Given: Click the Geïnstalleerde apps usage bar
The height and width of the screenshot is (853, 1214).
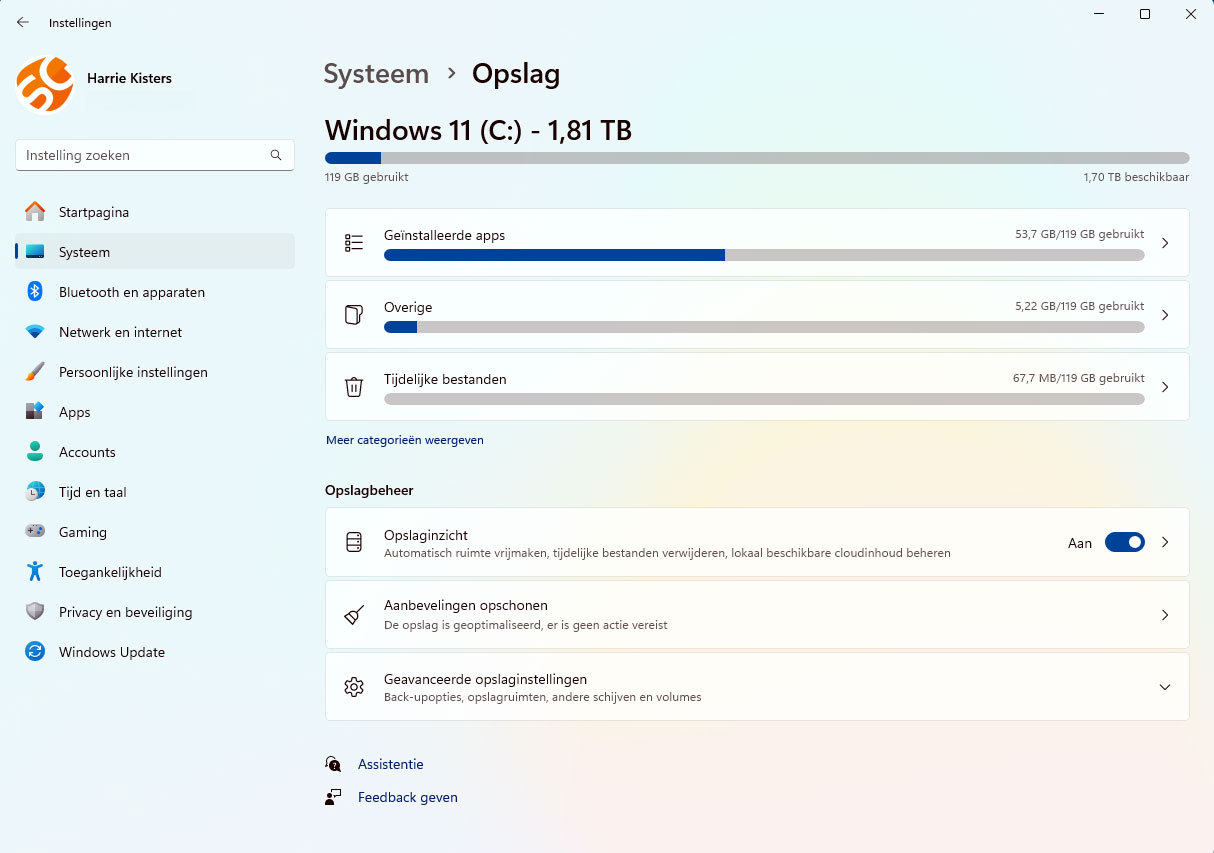Looking at the screenshot, I should 764,255.
